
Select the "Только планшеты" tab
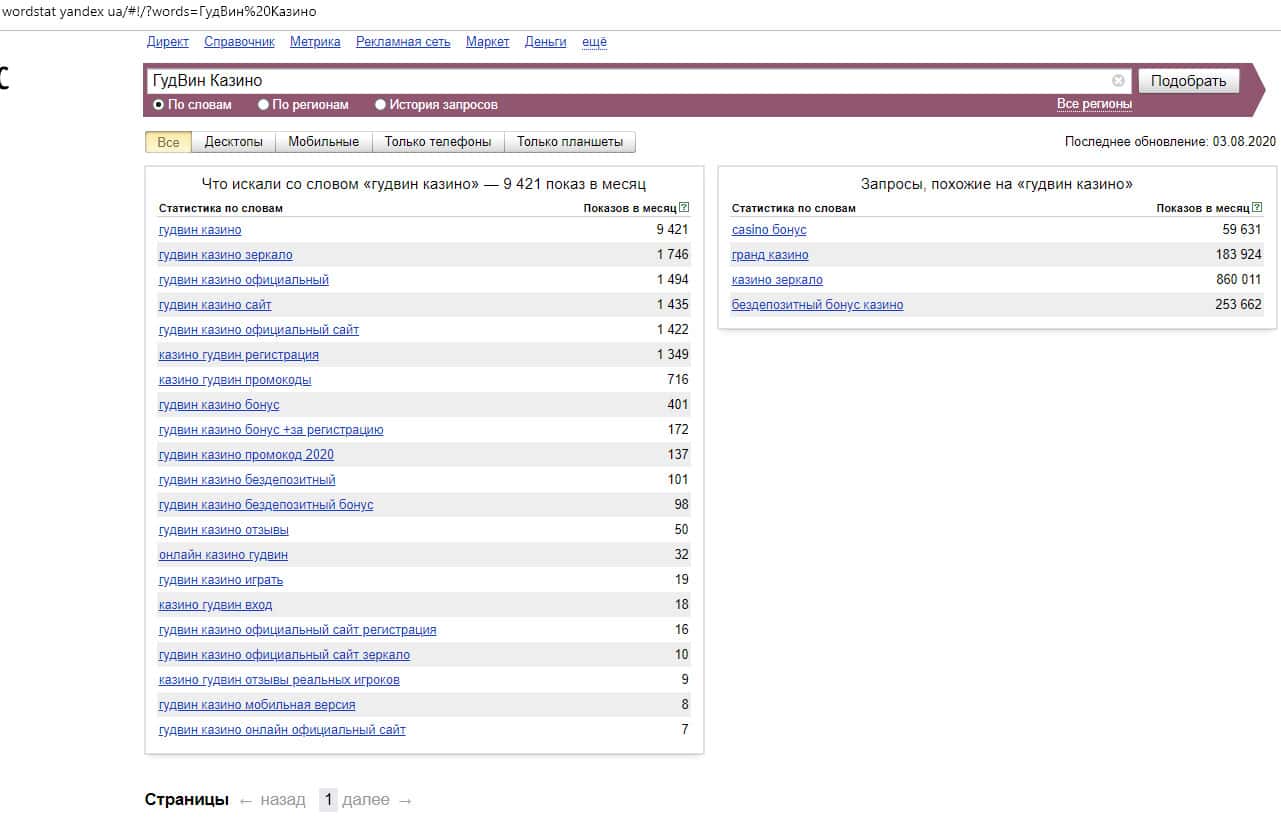569,142
